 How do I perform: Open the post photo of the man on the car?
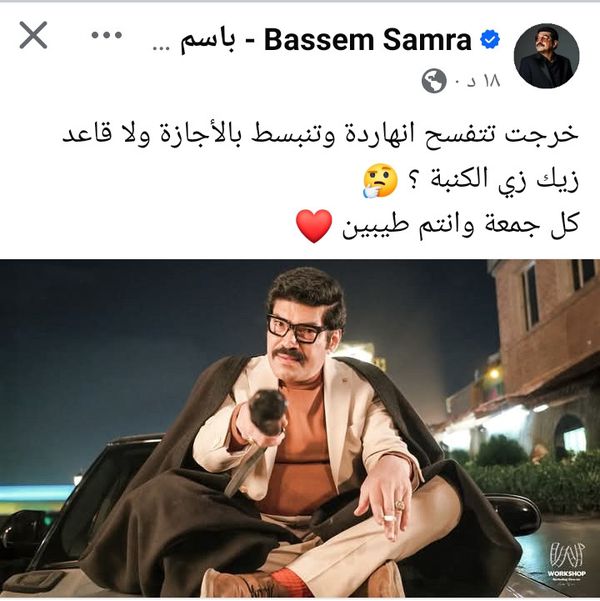[300, 429]
